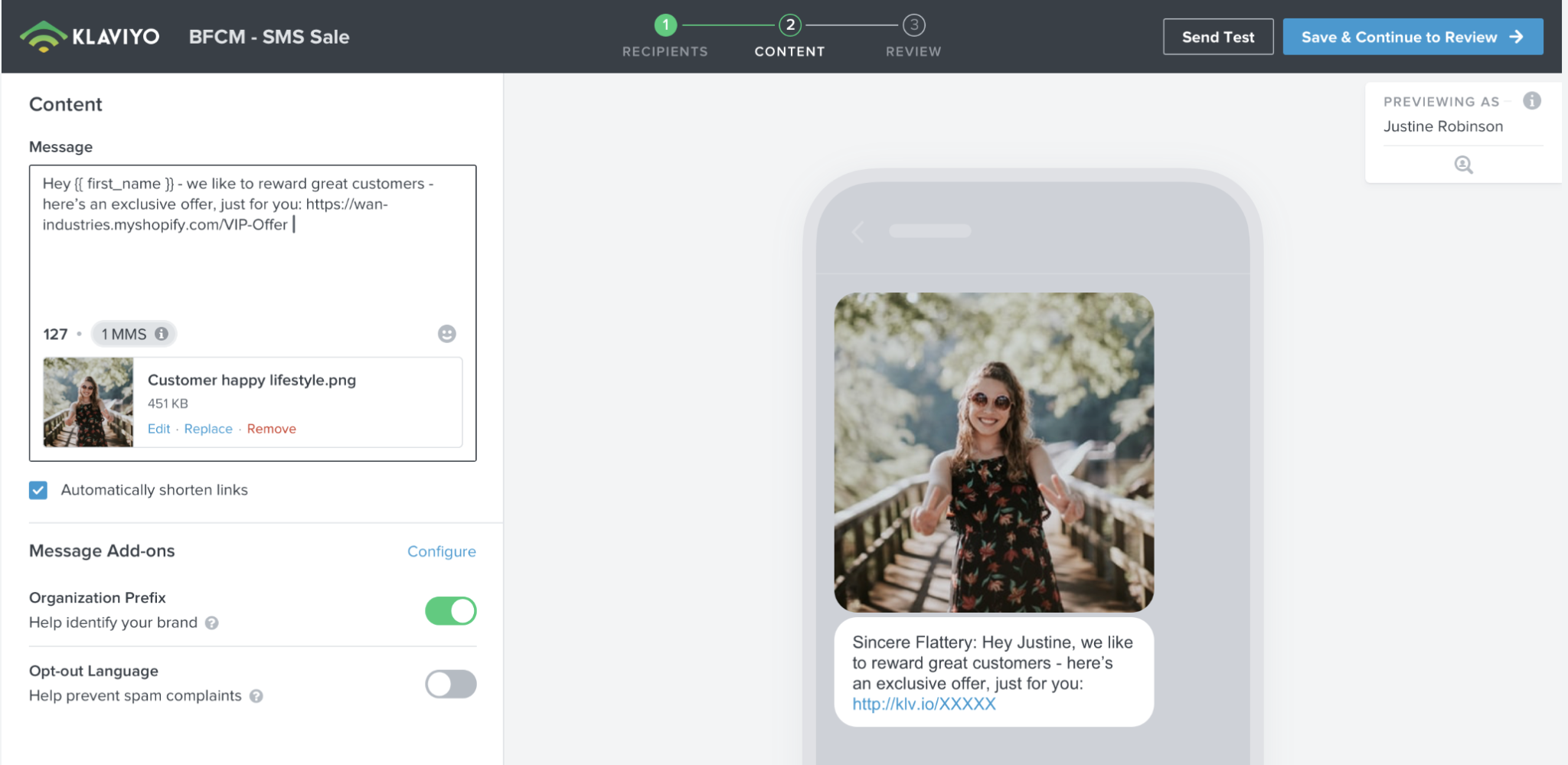Click the back chevron in phone preview
The height and width of the screenshot is (765, 1568).
tap(858, 232)
